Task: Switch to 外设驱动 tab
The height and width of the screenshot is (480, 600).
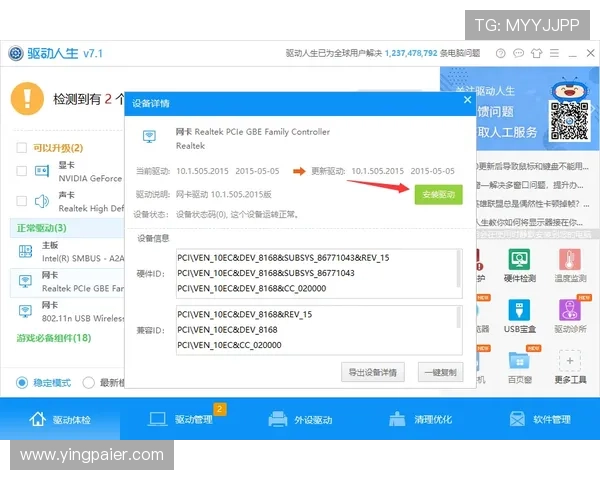Action: point(300,420)
